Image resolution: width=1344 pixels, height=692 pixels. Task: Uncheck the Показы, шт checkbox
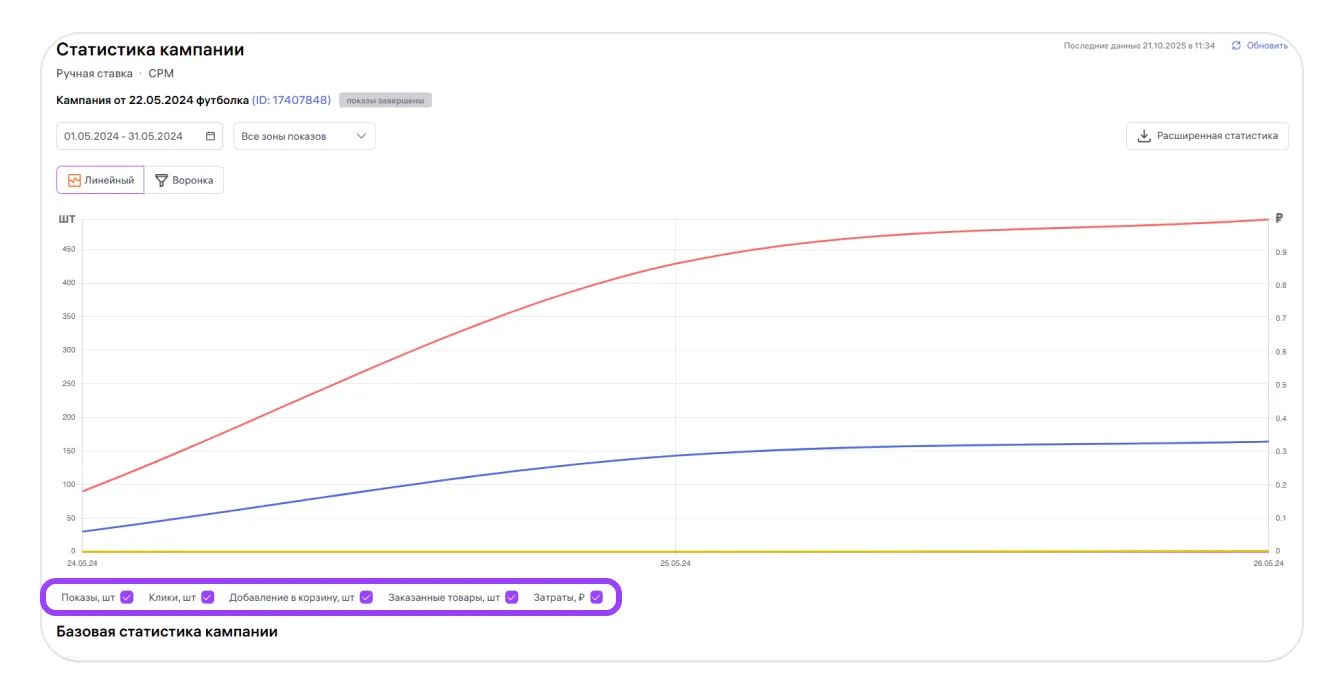click(x=127, y=598)
